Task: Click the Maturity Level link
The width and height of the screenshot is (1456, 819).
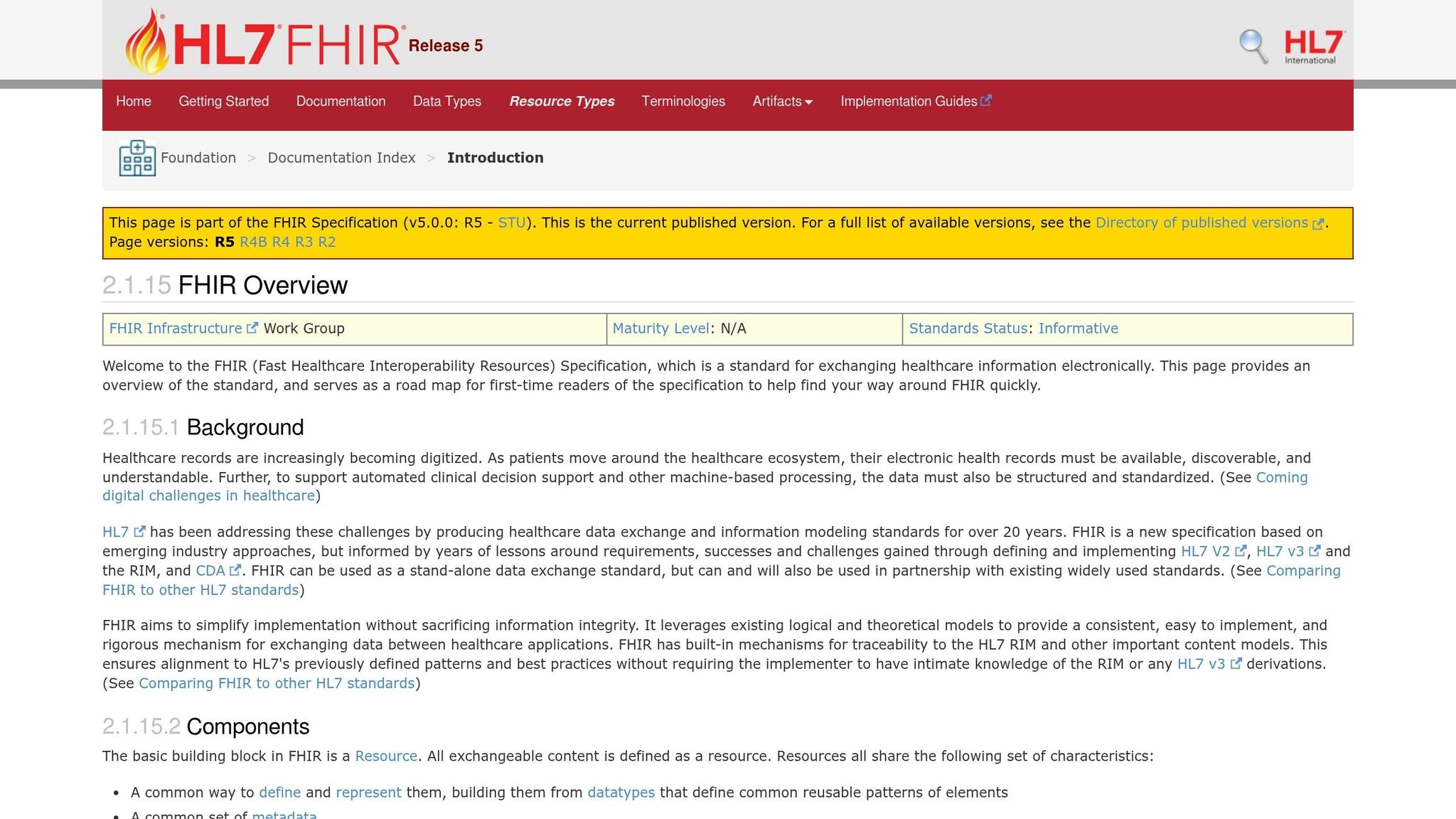Action: 660,328
